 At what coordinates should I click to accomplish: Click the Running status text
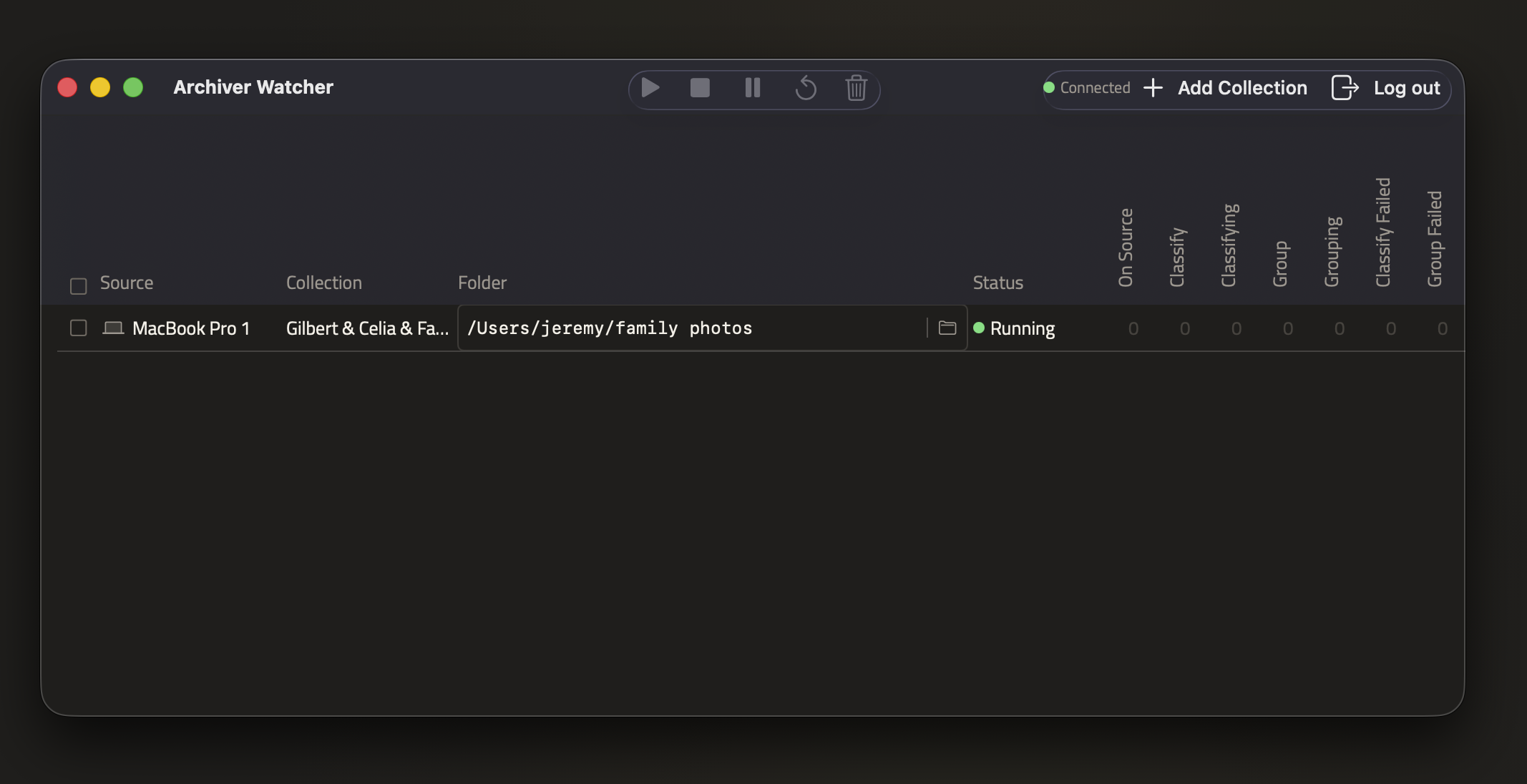(x=1023, y=329)
